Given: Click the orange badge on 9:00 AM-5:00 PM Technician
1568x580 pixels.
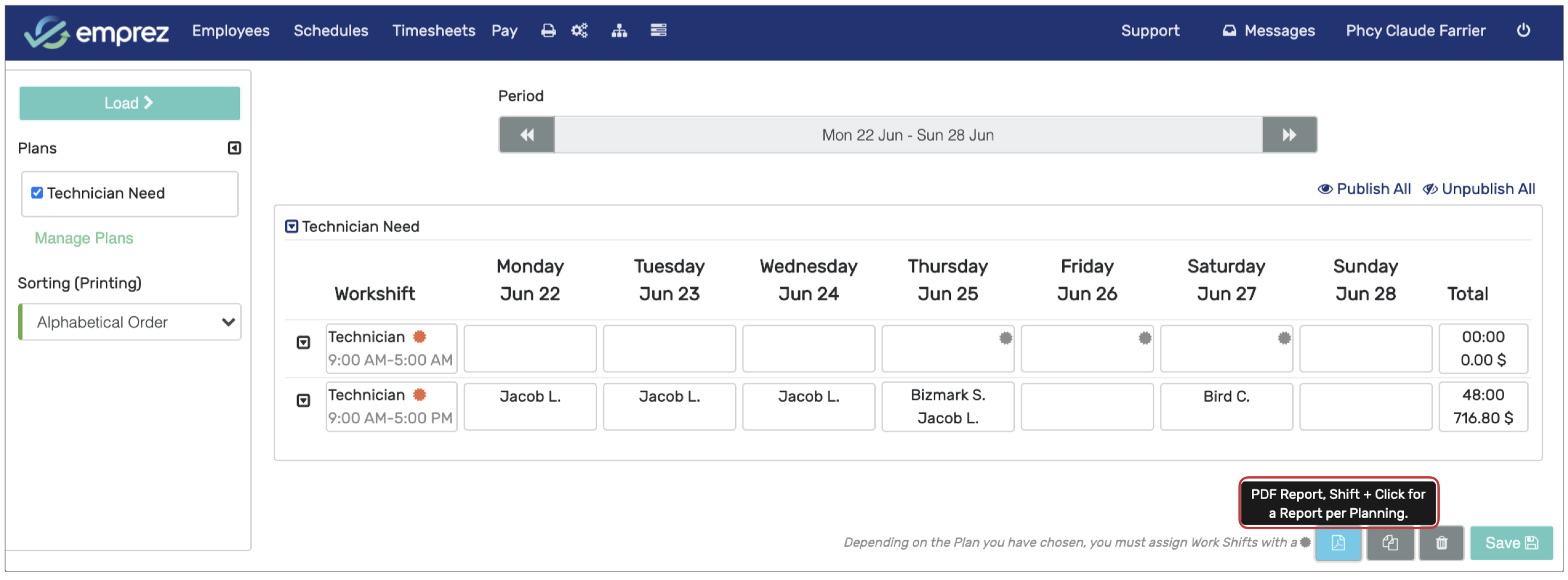Looking at the screenshot, I should coord(420,395).
